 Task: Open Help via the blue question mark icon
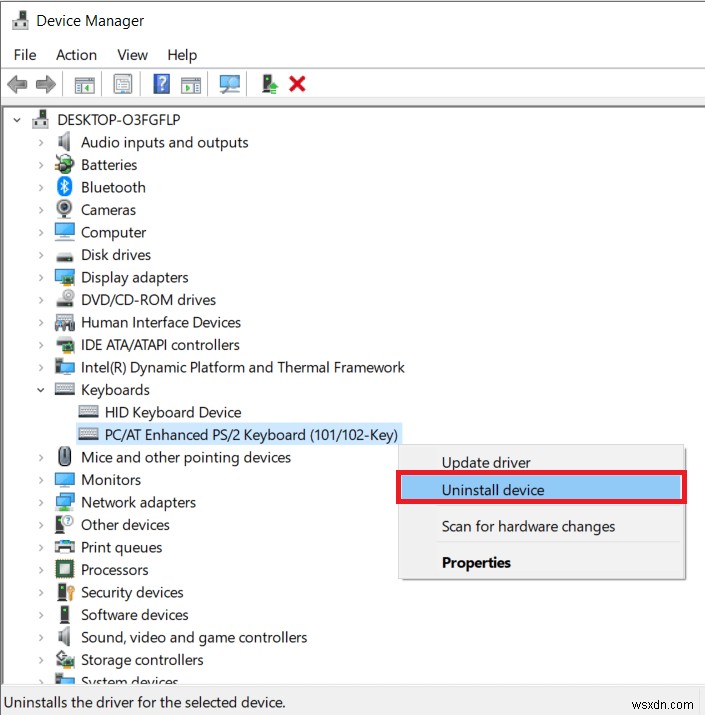tap(161, 84)
